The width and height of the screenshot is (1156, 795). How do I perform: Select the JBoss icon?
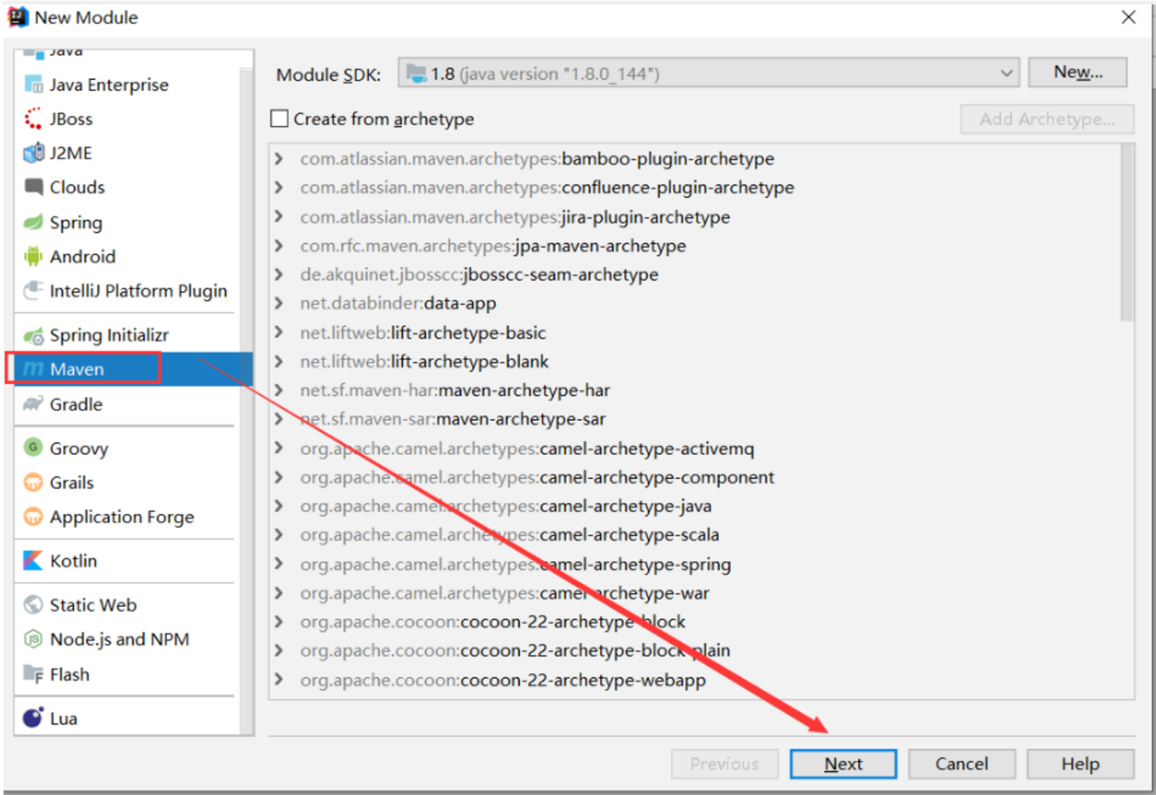(33, 119)
